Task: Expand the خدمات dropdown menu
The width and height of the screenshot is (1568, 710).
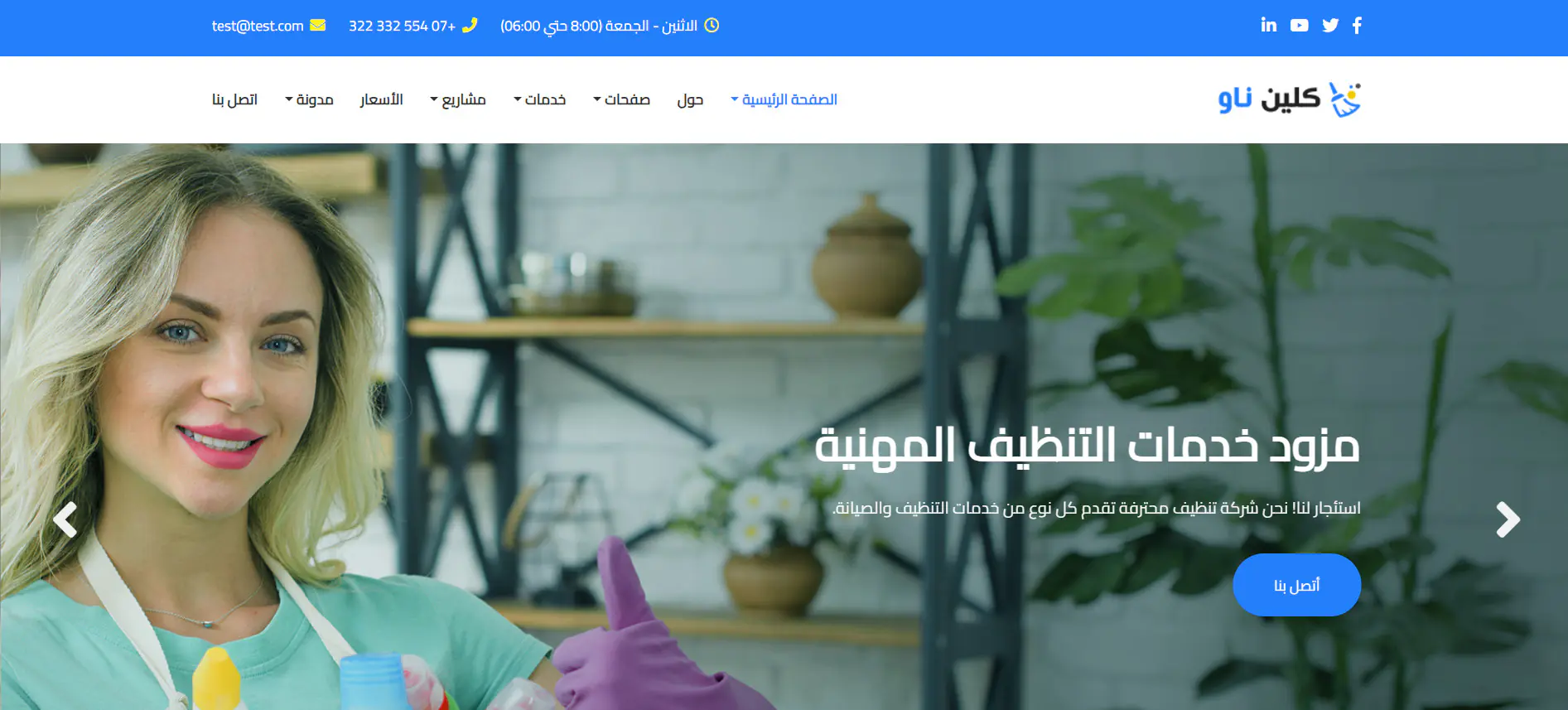Action: 540,99
